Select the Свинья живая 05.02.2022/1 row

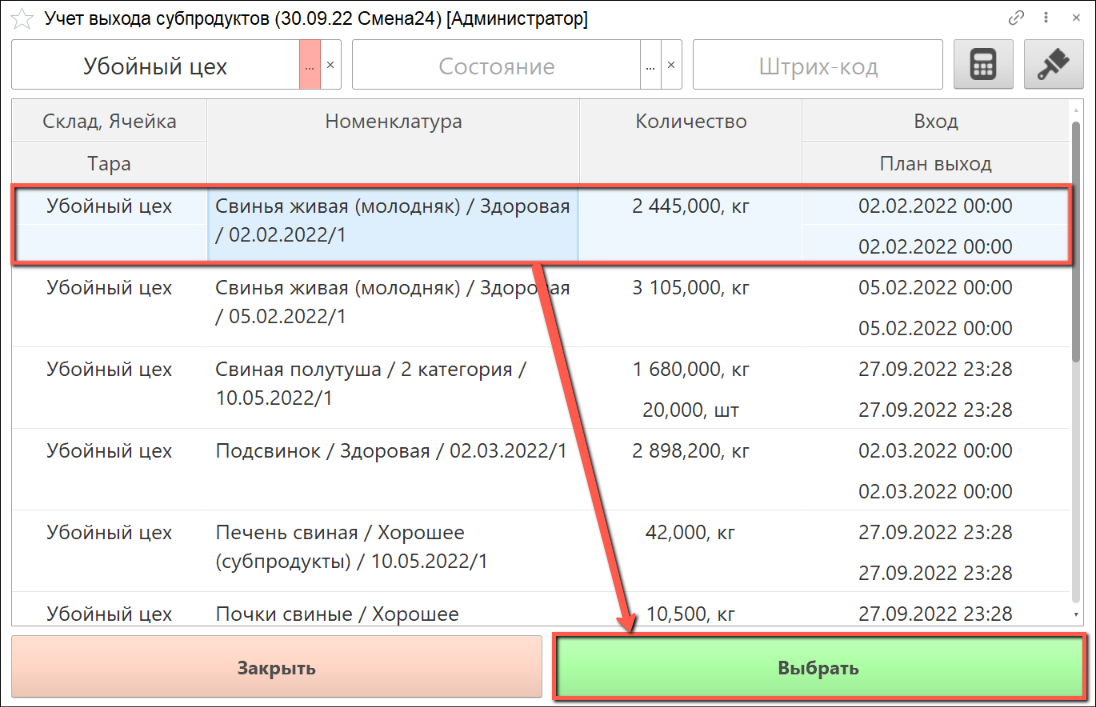click(x=392, y=302)
